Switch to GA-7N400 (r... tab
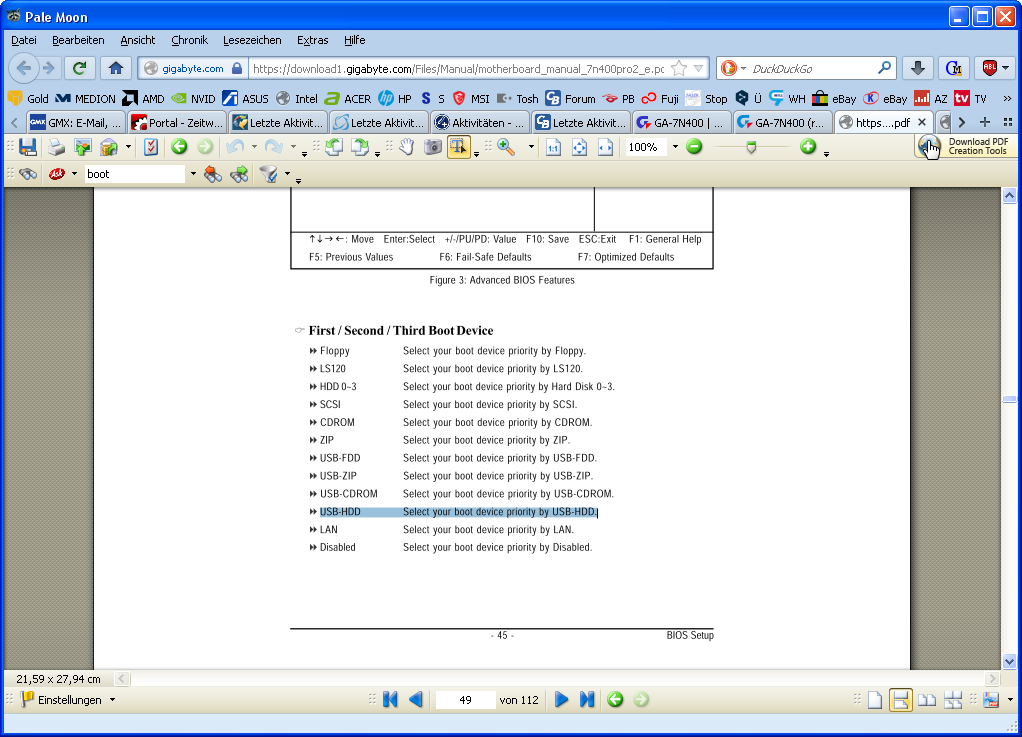 (x=783, y=123)
